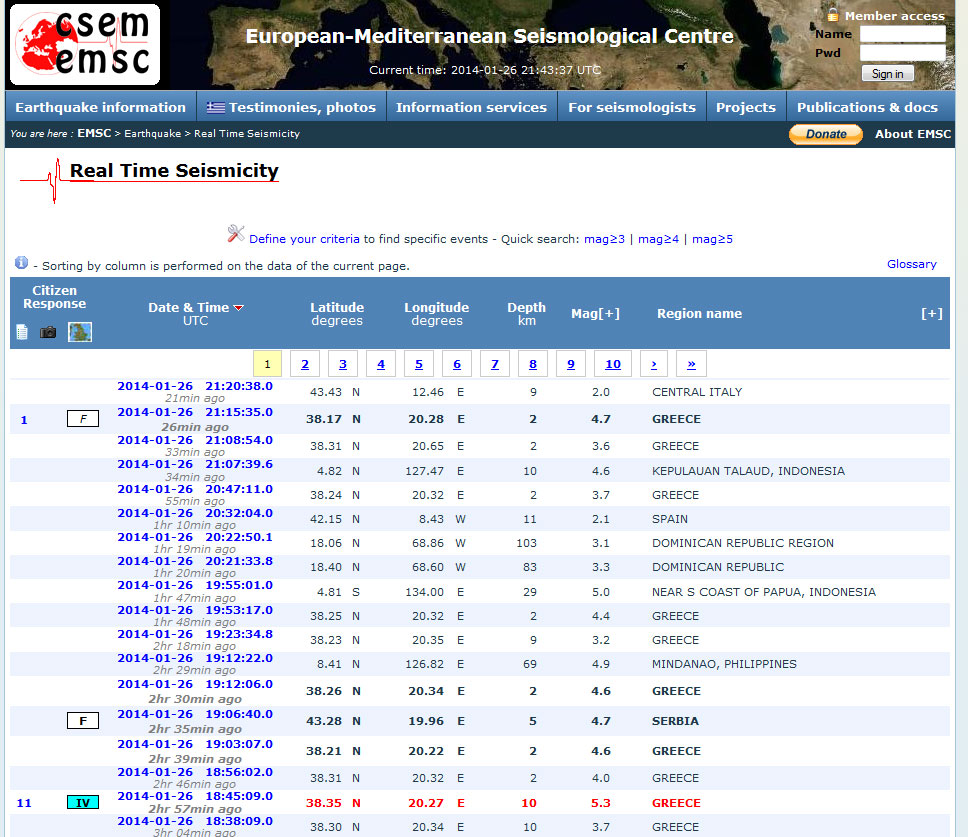Image resolution: width=968 pixels, height=837 pixels.
Task: Filter with the mag≥5 quick search link
Action: 712,239
